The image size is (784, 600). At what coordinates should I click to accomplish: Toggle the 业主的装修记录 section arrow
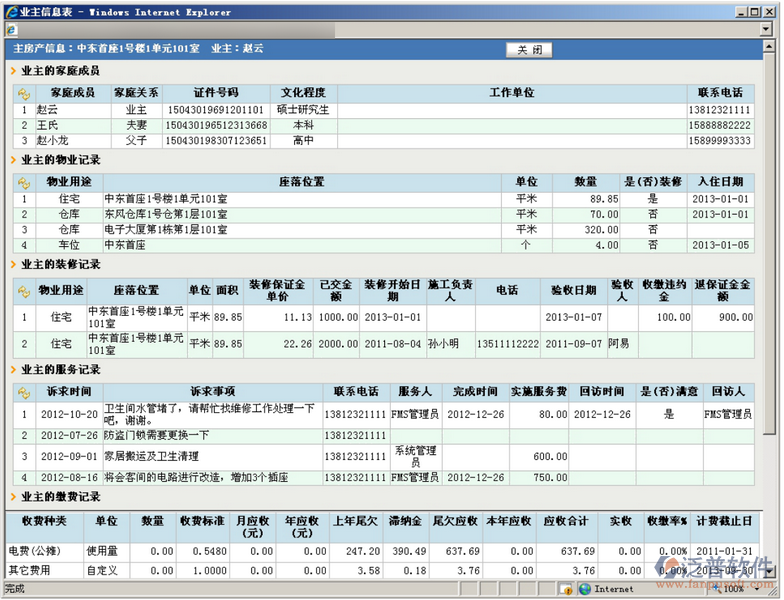tap(13, 266)
